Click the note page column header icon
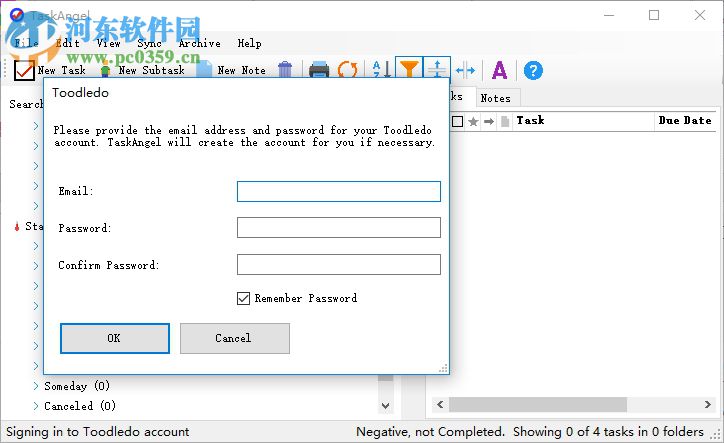 click(x=505, y=121)
